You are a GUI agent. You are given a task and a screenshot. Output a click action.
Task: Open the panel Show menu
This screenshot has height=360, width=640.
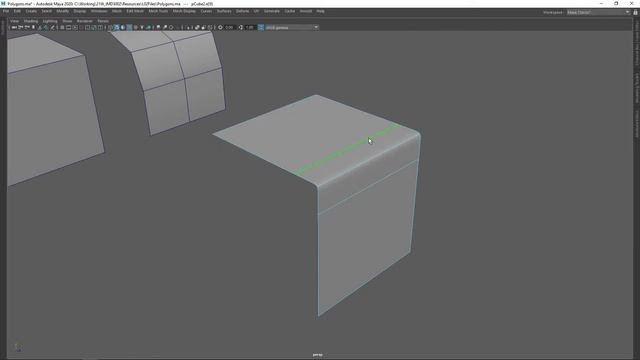click(x=67, y=21)
